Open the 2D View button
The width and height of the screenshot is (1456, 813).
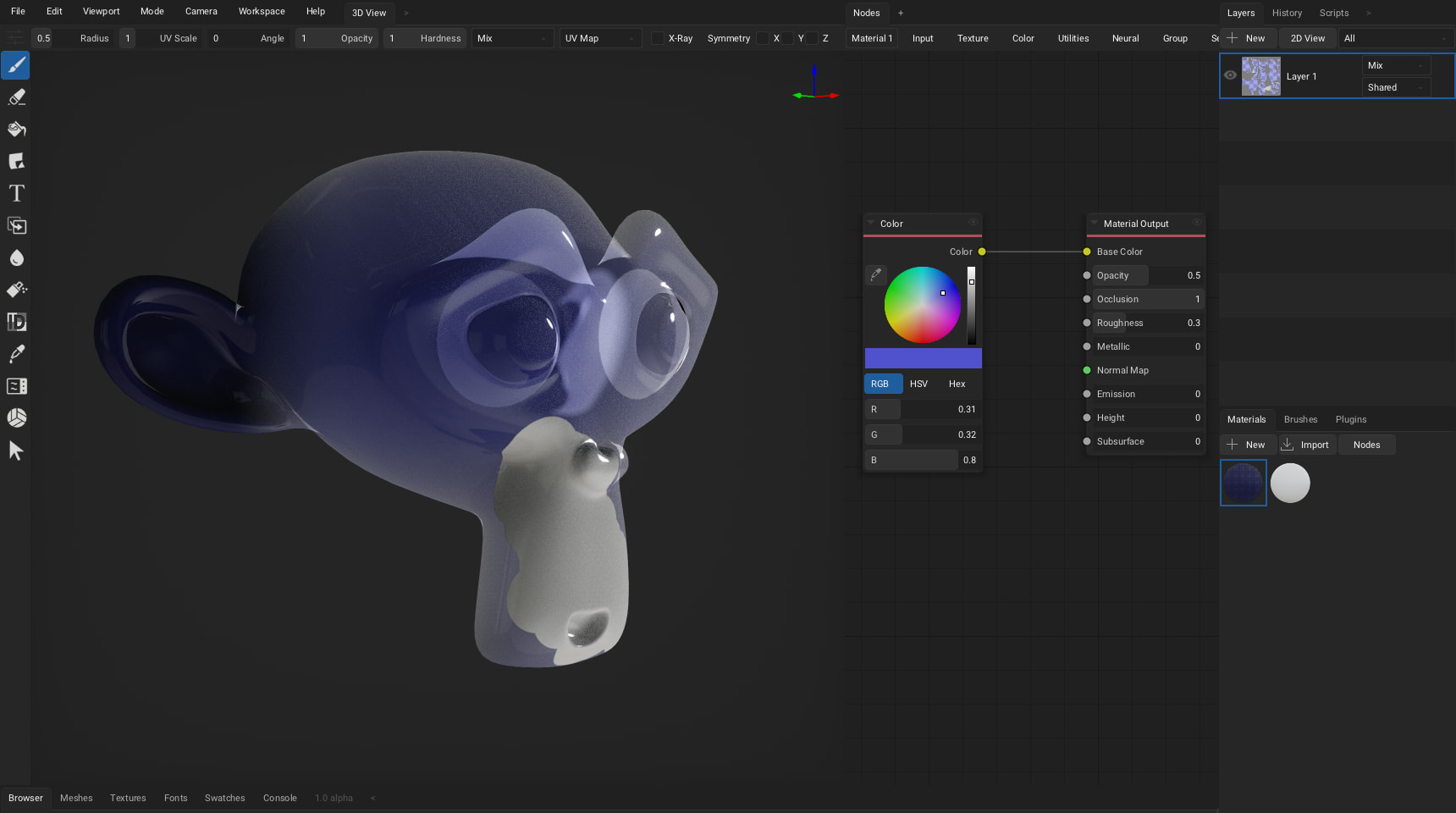click(x=1307, y=38)
